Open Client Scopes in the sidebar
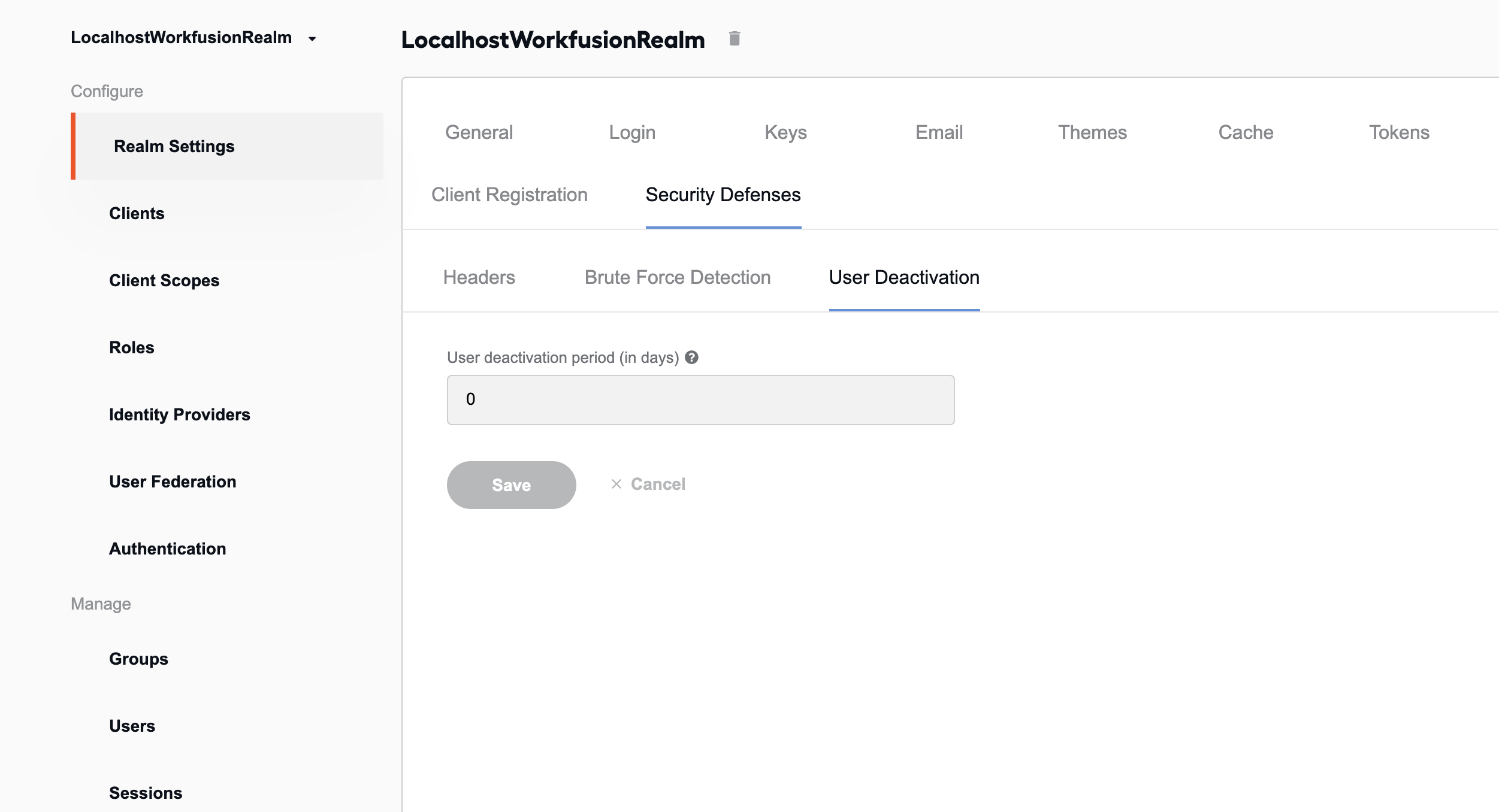This screenshot has height=812, width=1499. (164, 280)
